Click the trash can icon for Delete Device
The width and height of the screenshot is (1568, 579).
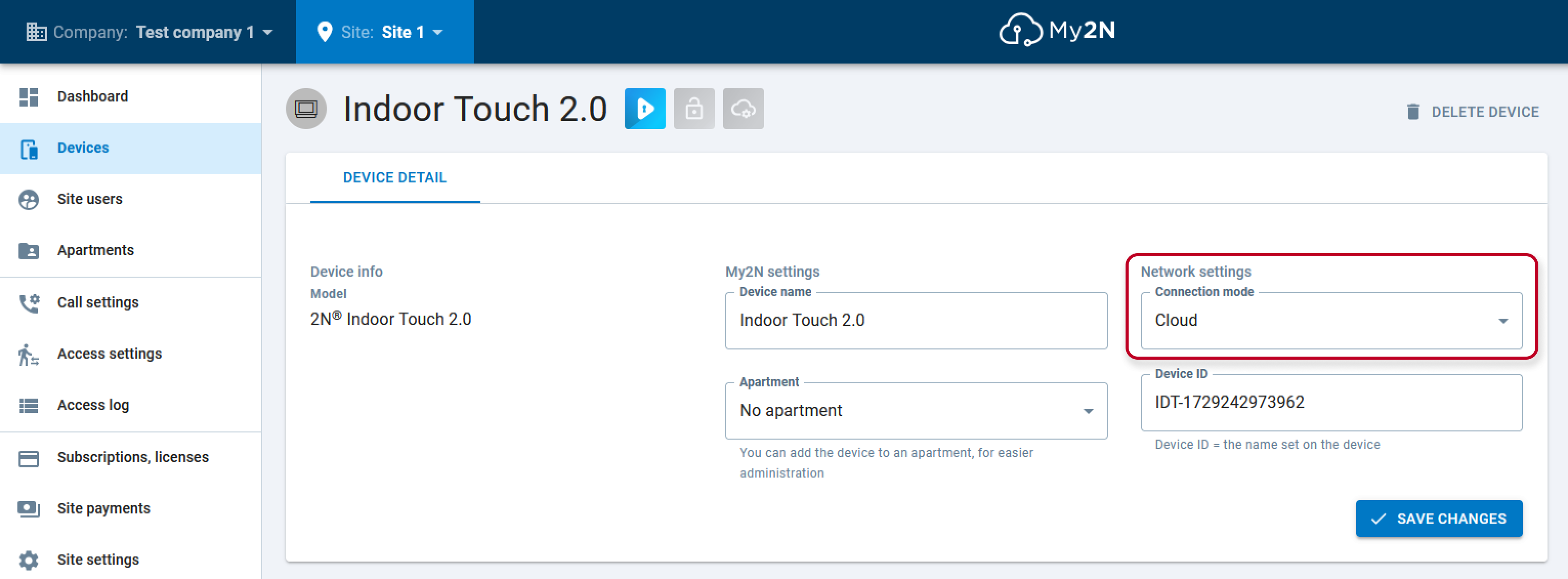point(1413,112)
